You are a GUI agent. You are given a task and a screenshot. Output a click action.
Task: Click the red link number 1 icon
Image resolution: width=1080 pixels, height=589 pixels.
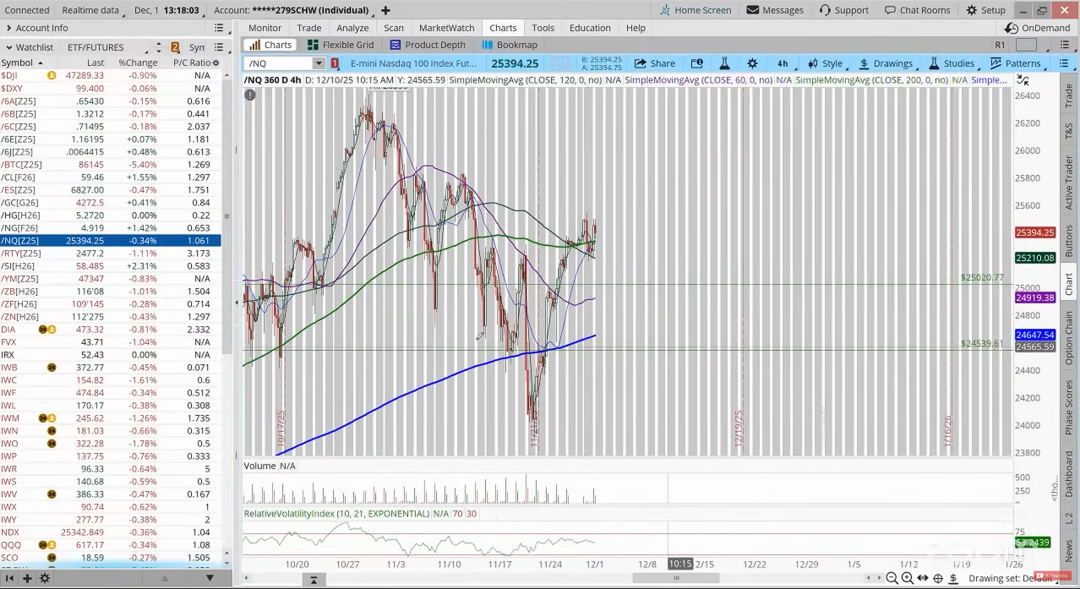pyautogui.click(x=335, y=63)
